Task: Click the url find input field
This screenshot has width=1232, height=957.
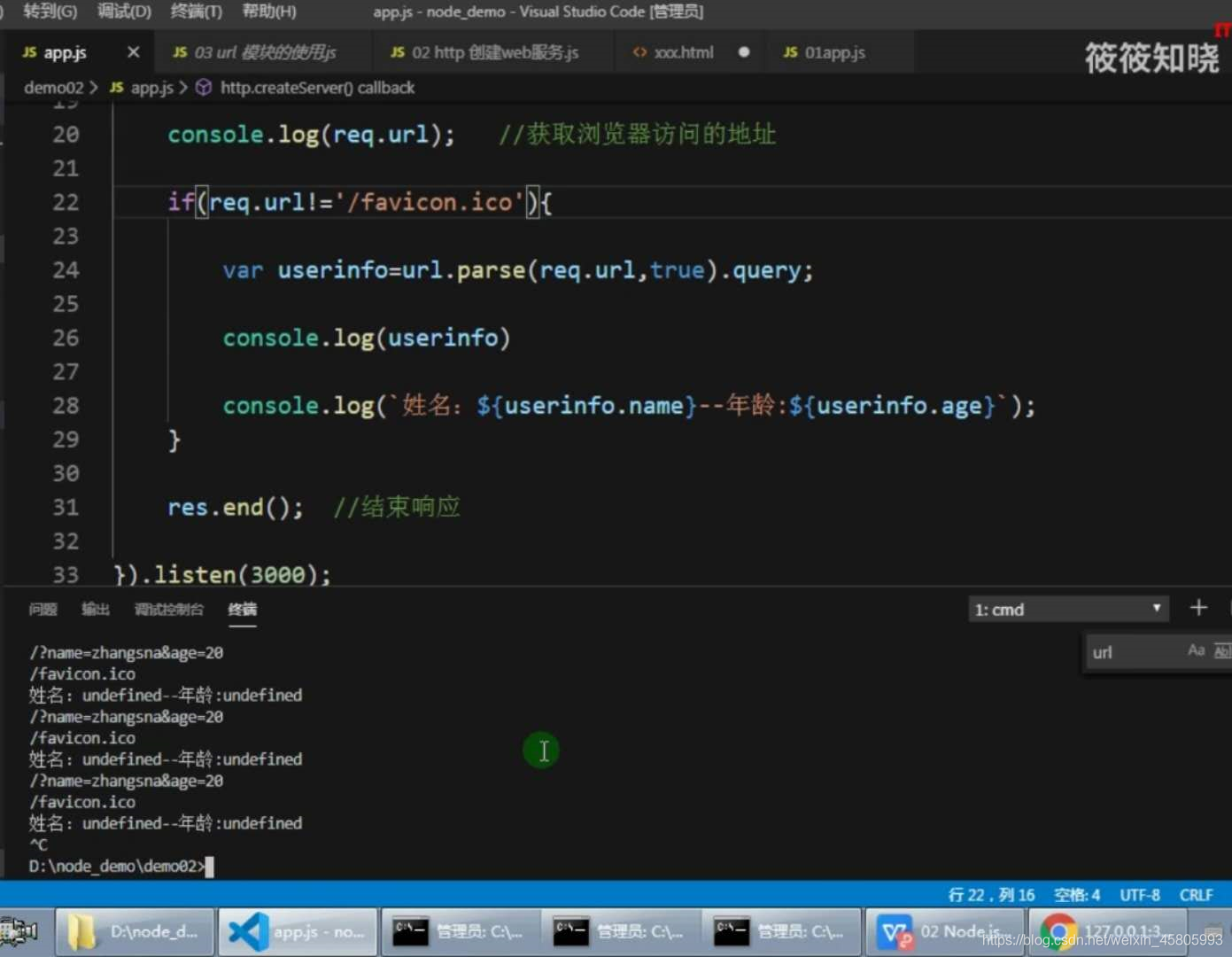Action: [1134, 652]
